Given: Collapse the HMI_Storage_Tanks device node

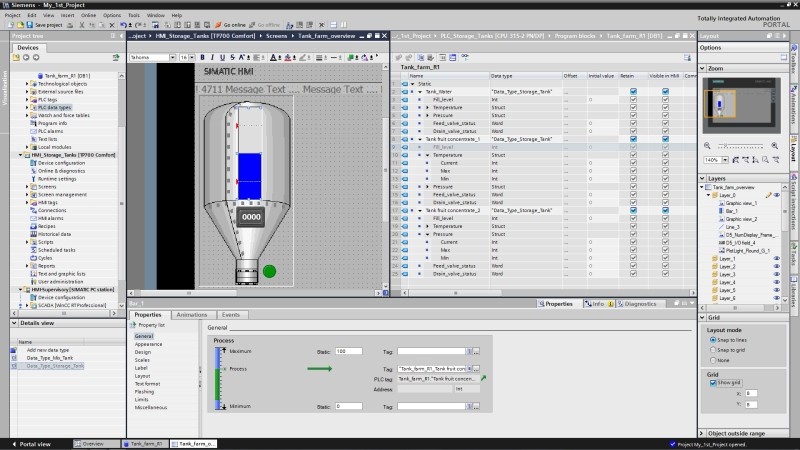Looking at the screenshot, I should click(x=20, y=155).
